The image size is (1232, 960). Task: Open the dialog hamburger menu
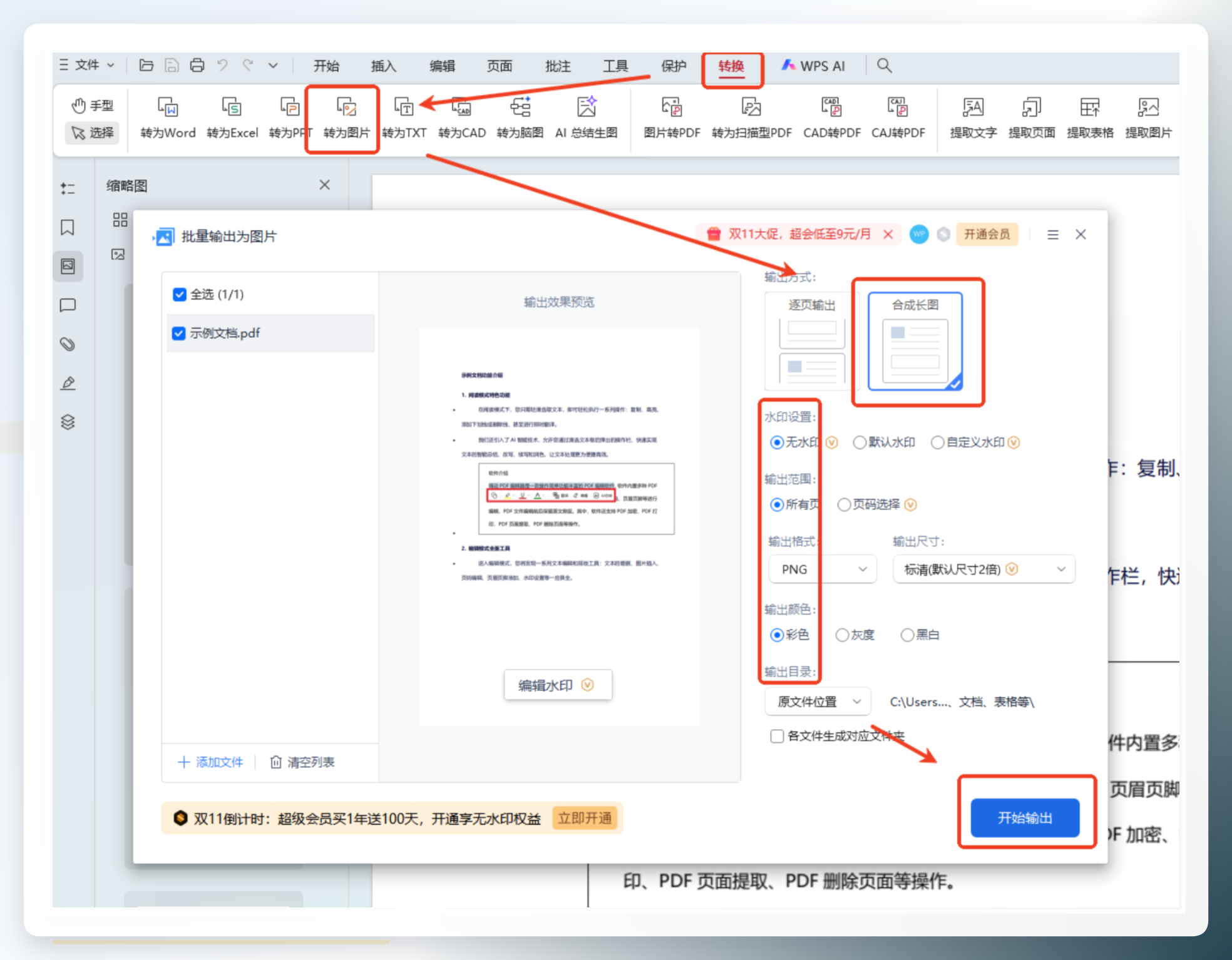[1053, 235]
